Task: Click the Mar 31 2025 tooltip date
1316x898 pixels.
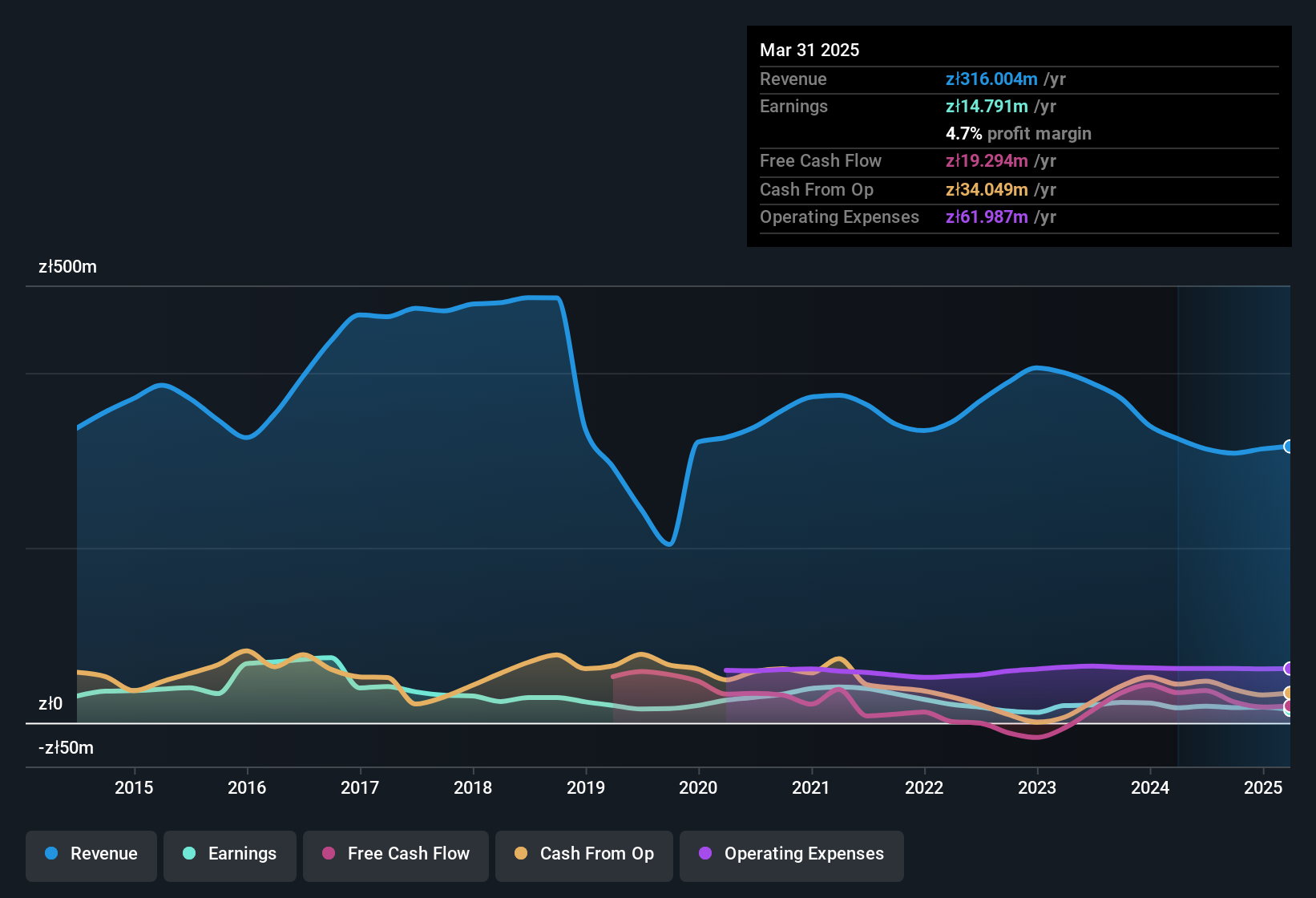Action: (809, 51)
